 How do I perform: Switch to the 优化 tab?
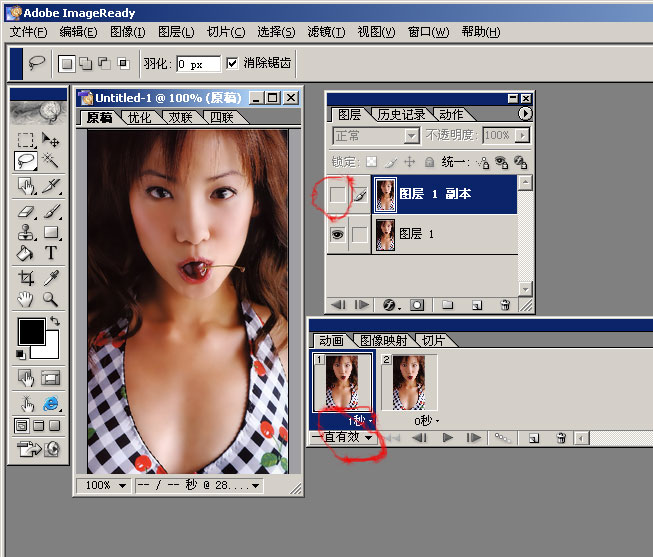coord(140,117)
